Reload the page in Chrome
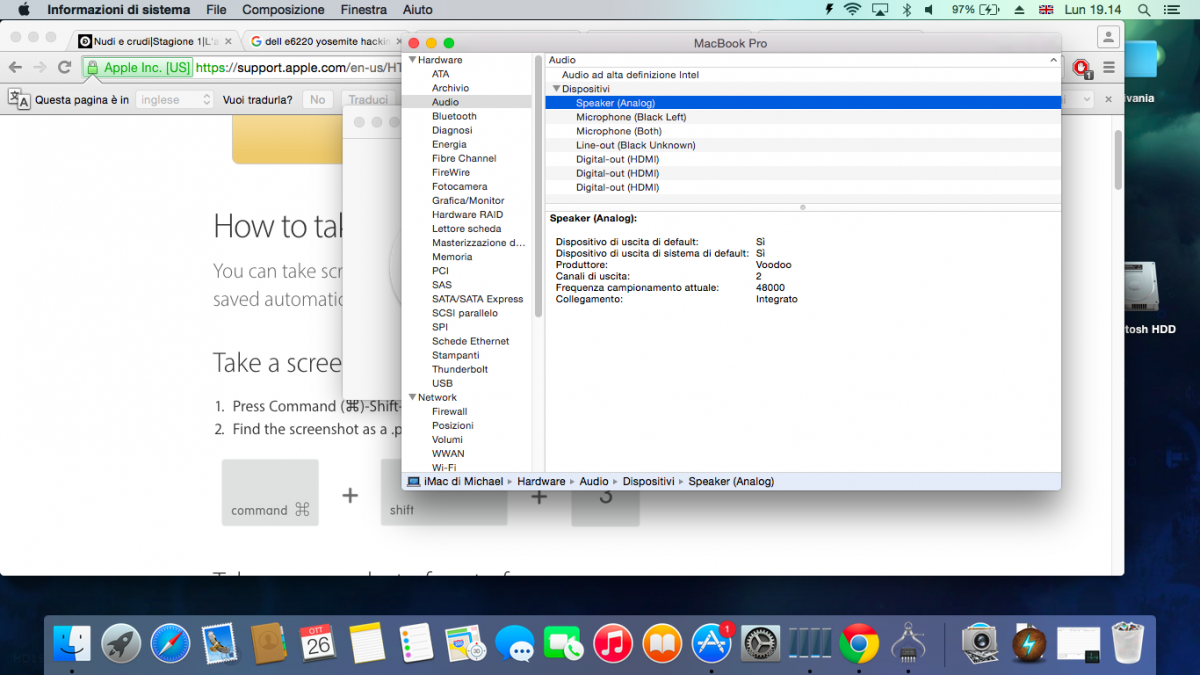Image resolution: width=1200 pixels, height=675 pixels. 65,68
